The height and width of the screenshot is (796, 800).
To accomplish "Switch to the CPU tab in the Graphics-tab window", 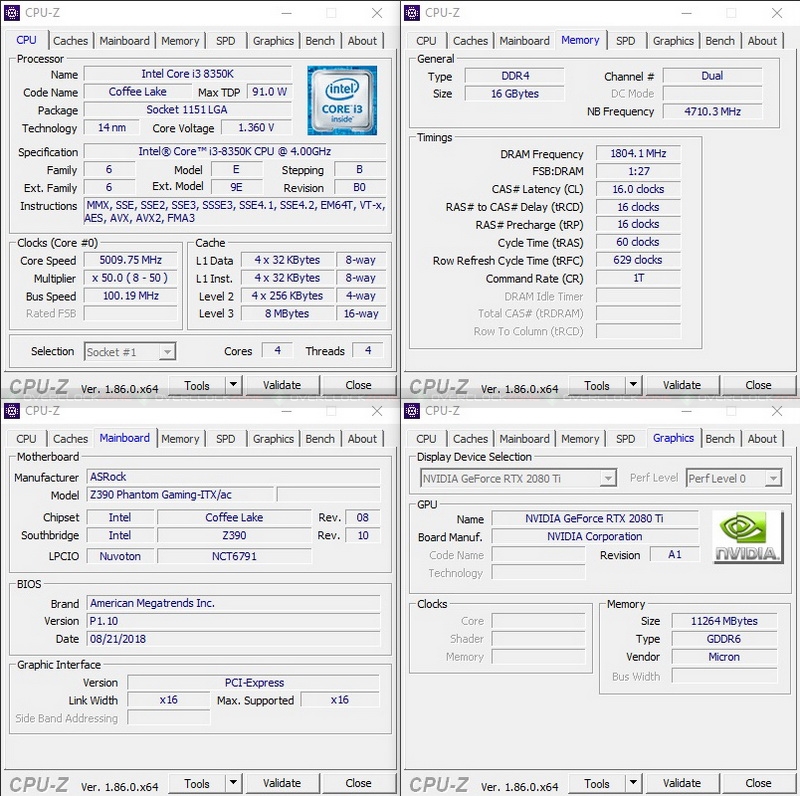I will [x=426, y=439].
